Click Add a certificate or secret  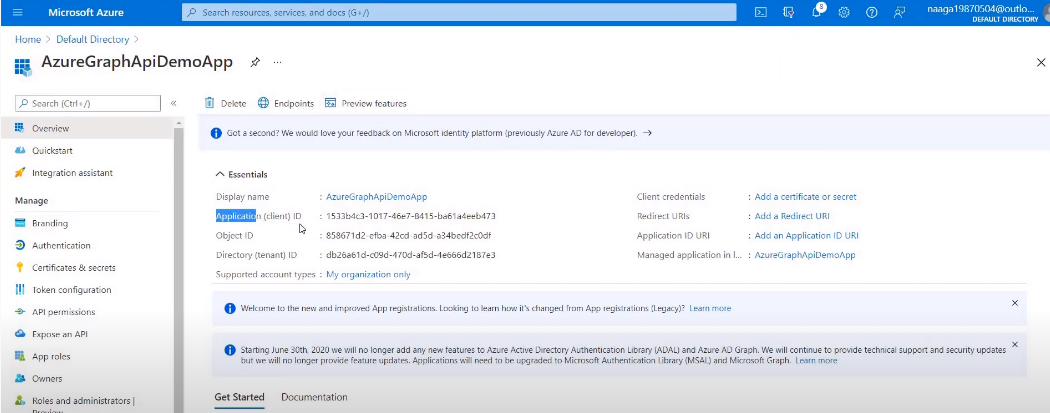tap(805, 197)
